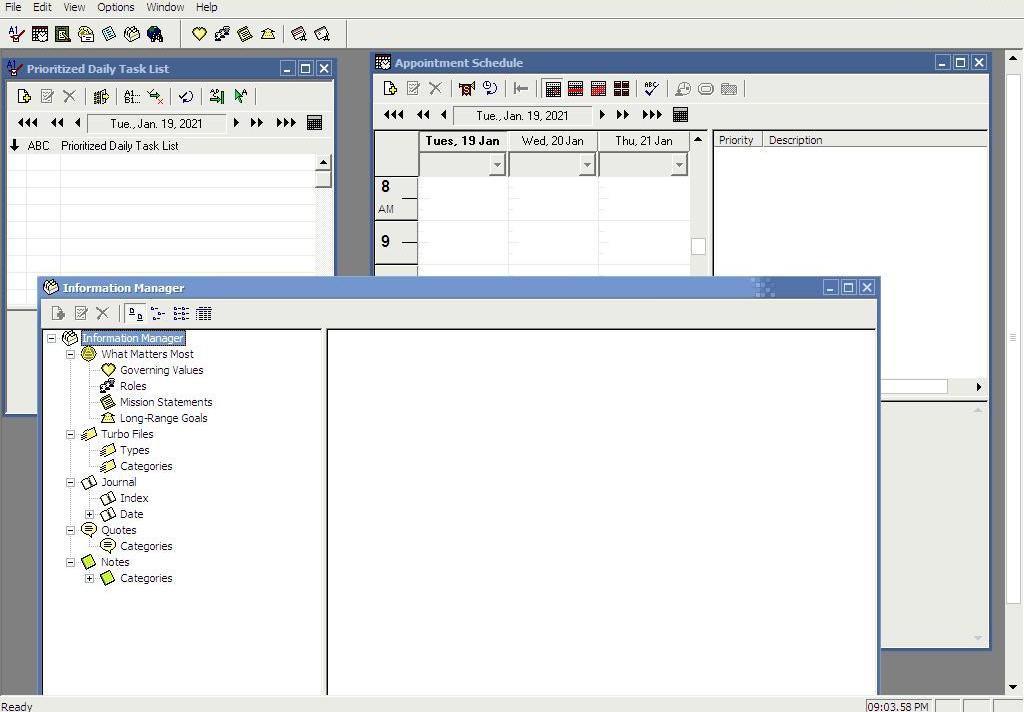Image resolution: width=1024 pixels, height=712 pixels.
Task: Open the Window menu
Action: tap(165, 7)
